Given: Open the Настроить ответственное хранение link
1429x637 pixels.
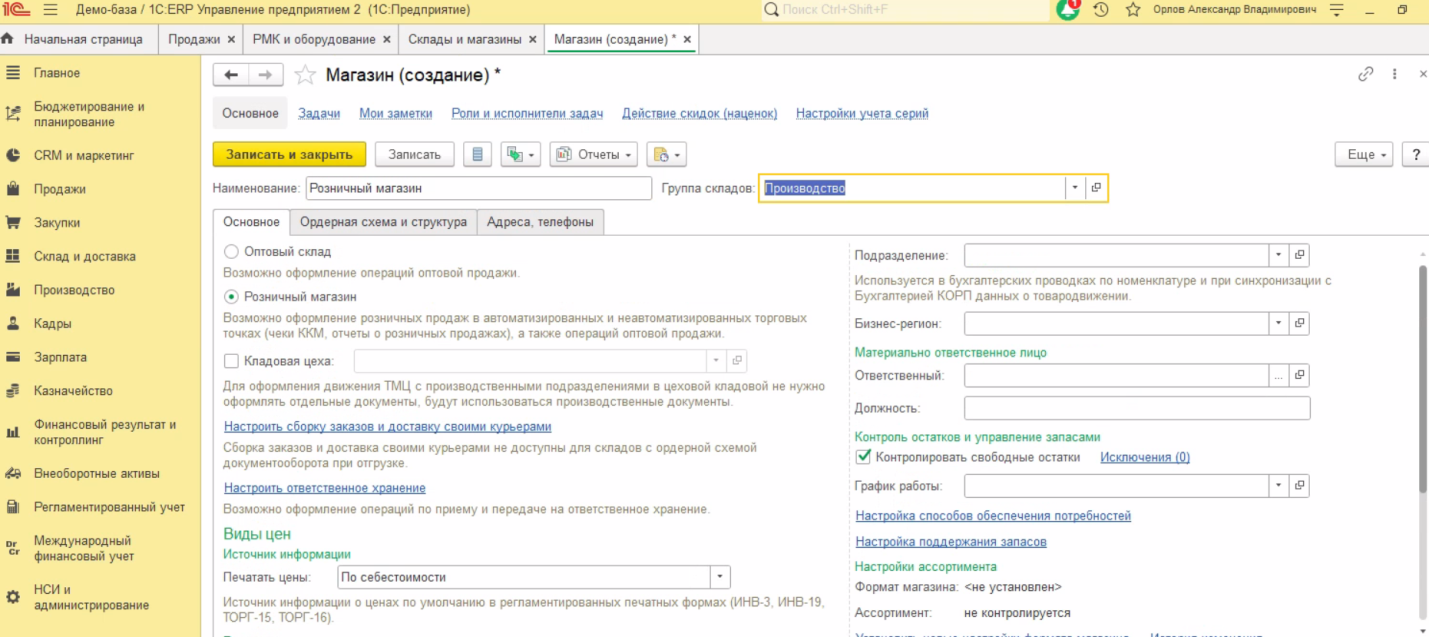Looking at the screenshot, I should pos(325,488).
